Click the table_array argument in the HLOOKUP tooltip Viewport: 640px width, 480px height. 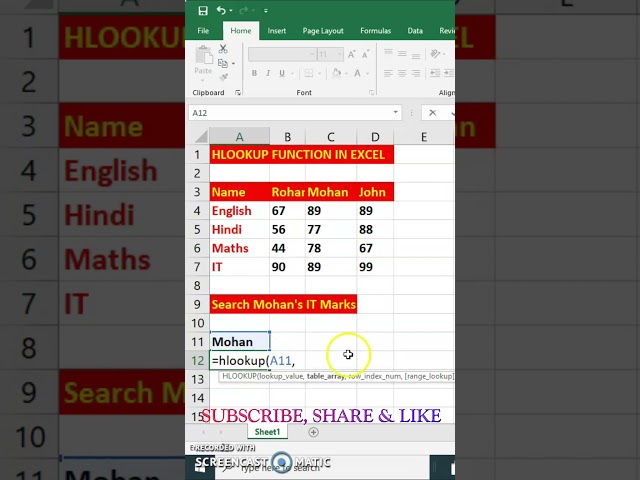coord(325,376)
